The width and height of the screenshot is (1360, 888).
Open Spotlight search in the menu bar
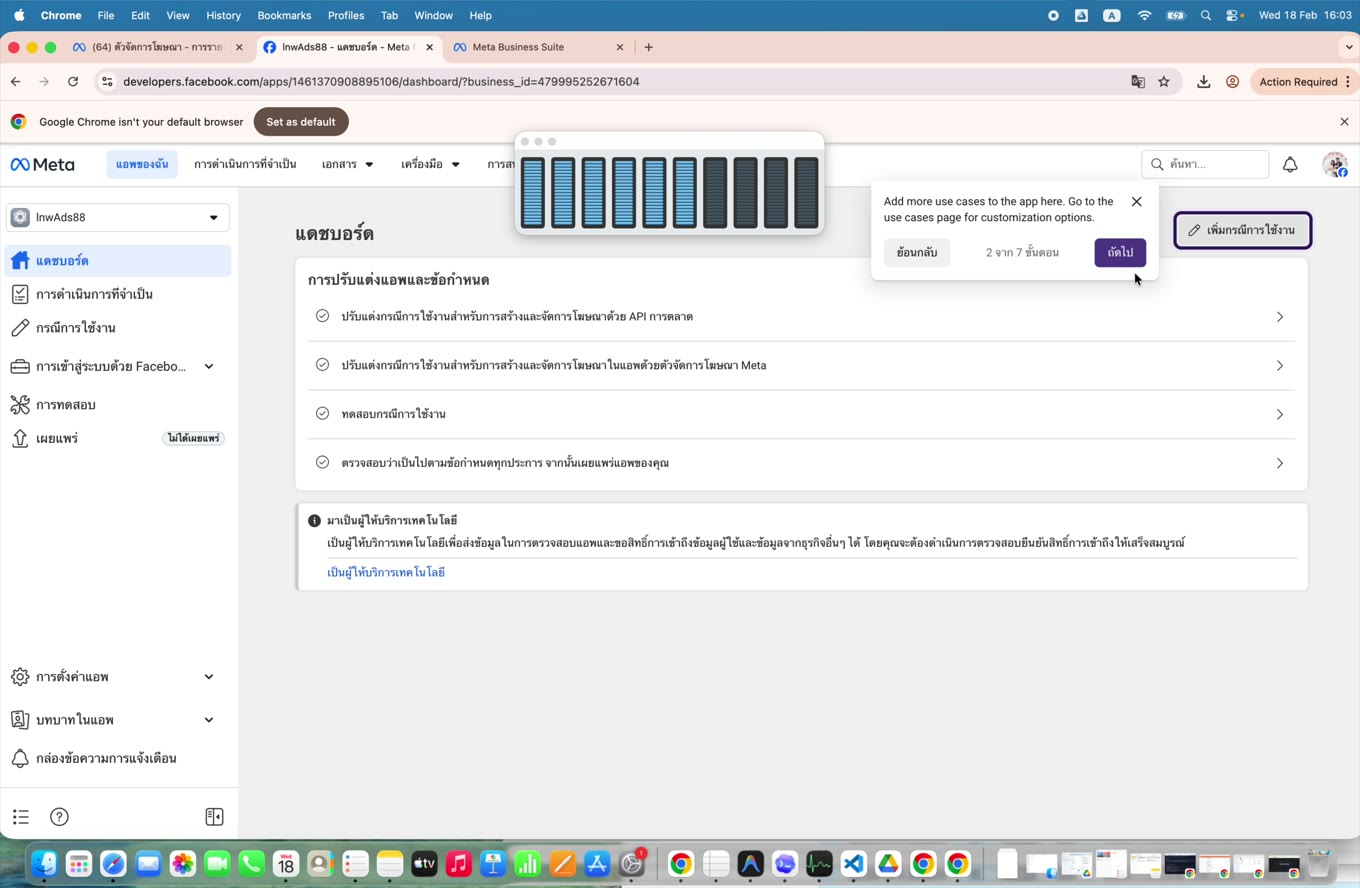point(1206,15)
